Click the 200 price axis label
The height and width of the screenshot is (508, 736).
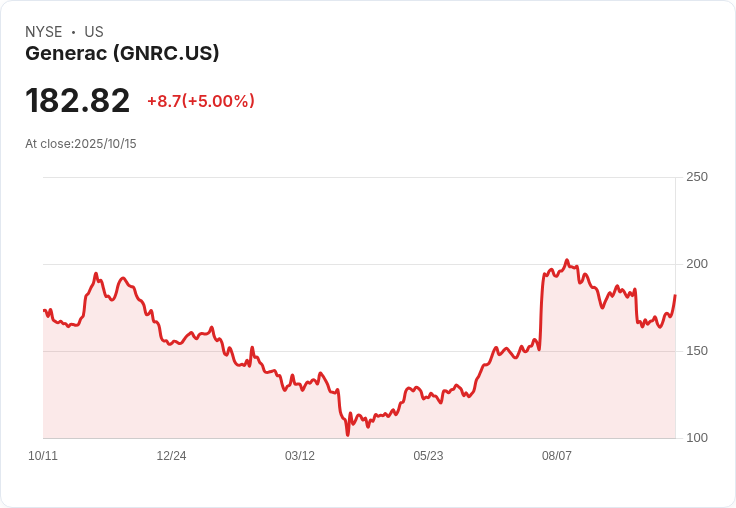[x=697, y=264]
